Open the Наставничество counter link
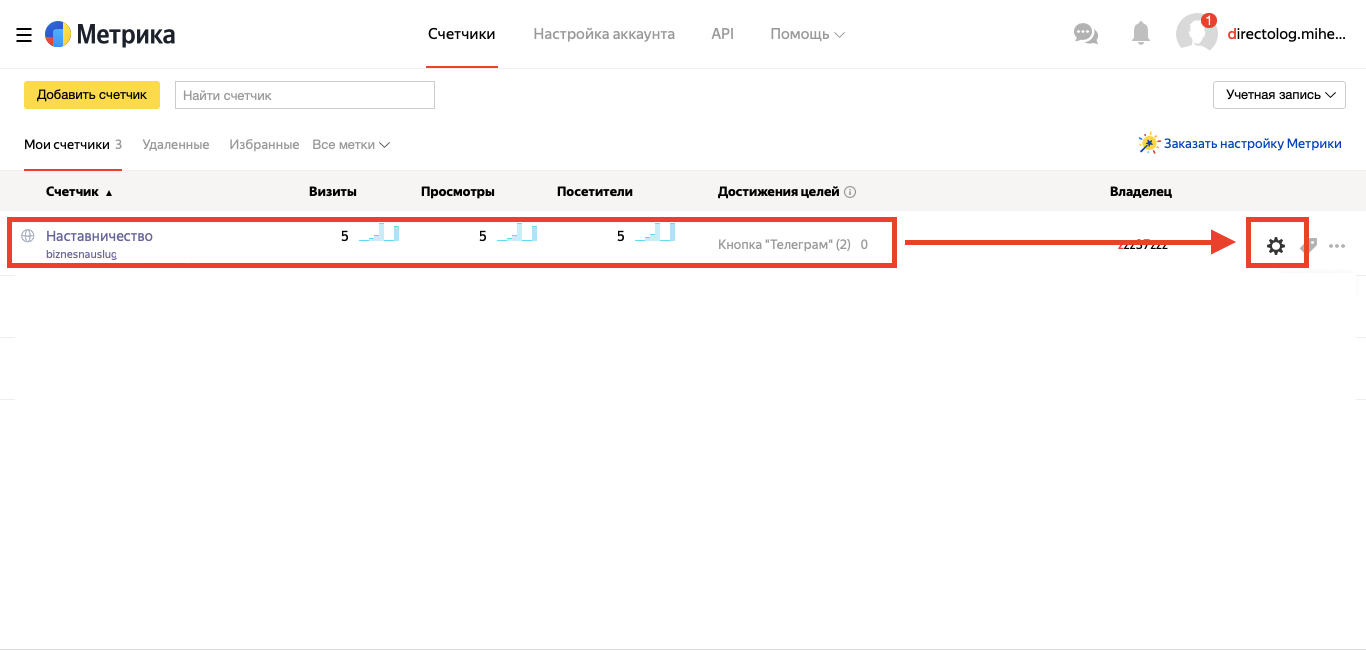The width and height of the screenshot is (1366, 656). click(x=99, y=236)
